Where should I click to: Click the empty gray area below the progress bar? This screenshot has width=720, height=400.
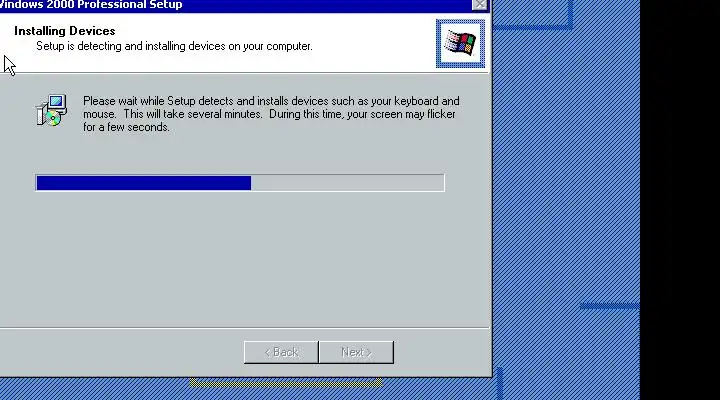(243, 259)
